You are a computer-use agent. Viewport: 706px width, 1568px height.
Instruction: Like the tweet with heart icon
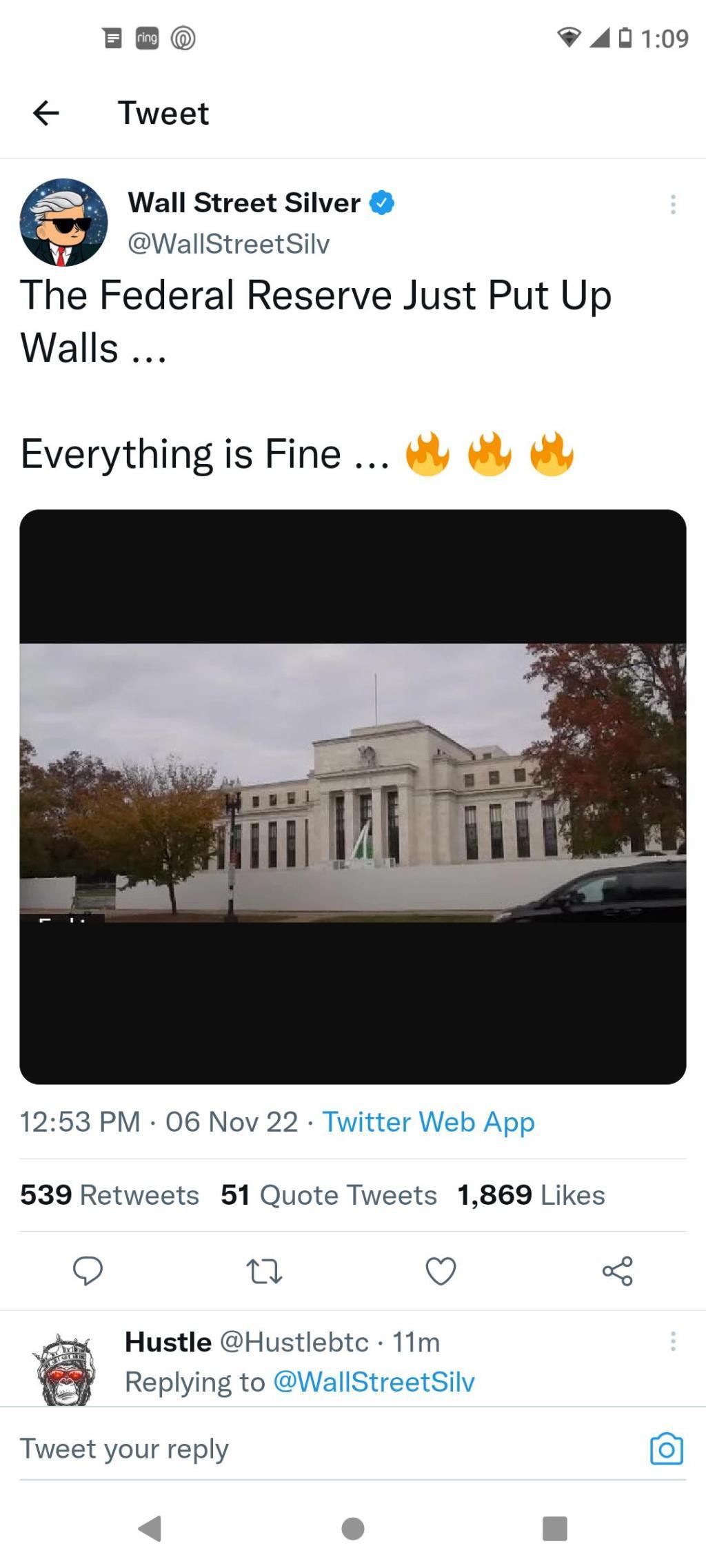441,1271
